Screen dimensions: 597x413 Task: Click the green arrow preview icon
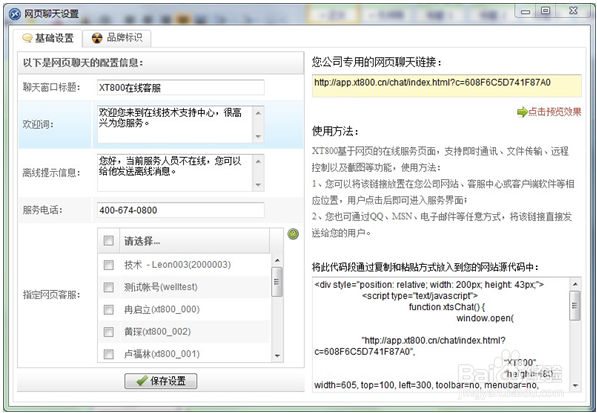[522, 112]
